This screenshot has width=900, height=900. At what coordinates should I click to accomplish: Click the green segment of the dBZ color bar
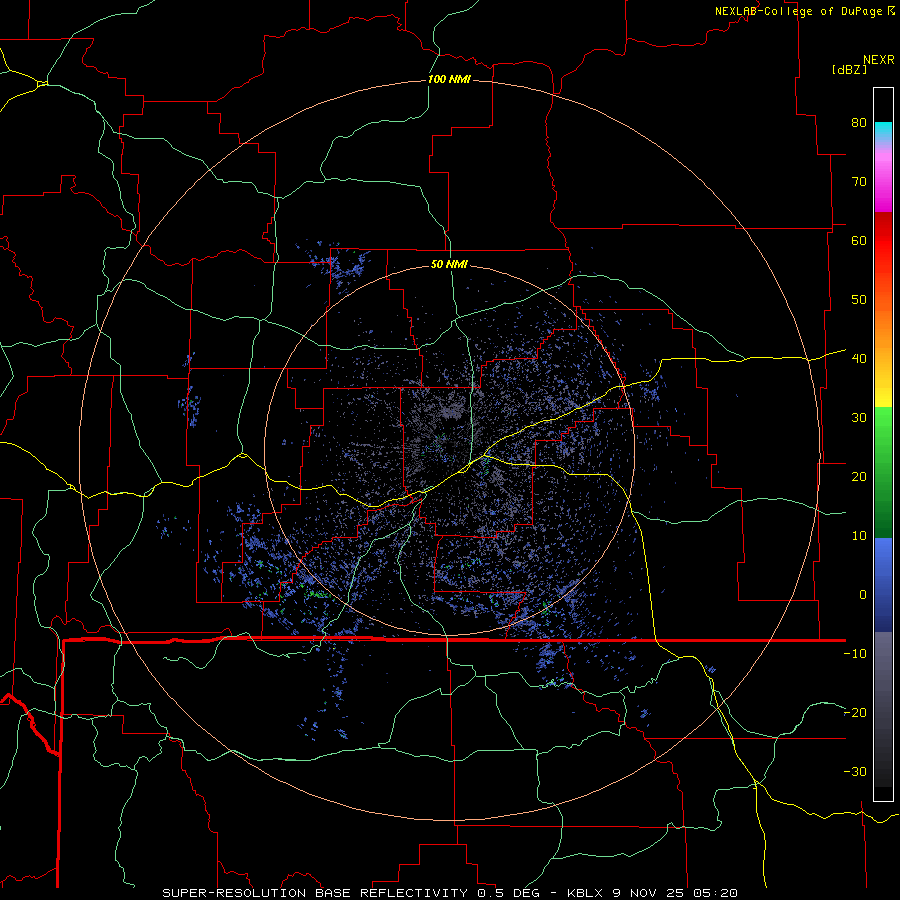pyautogui.click(x=883, y=472)
